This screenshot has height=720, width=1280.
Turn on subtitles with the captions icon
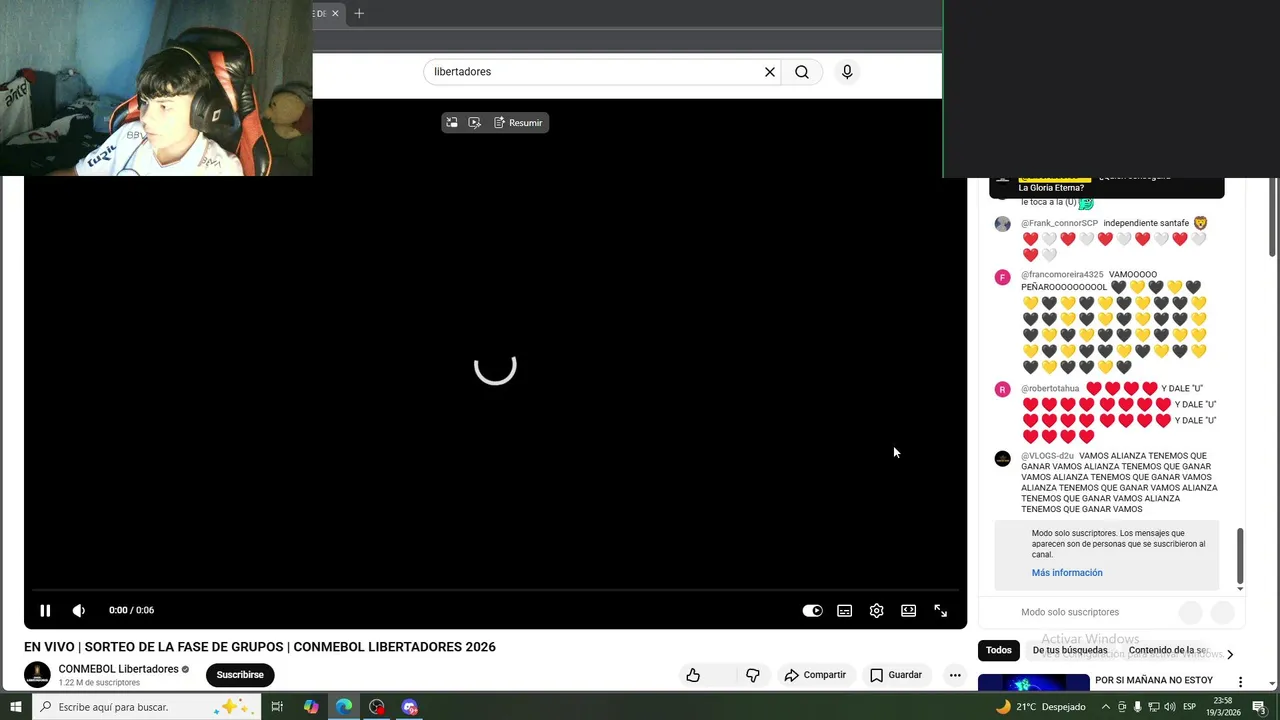pos(844,611)
